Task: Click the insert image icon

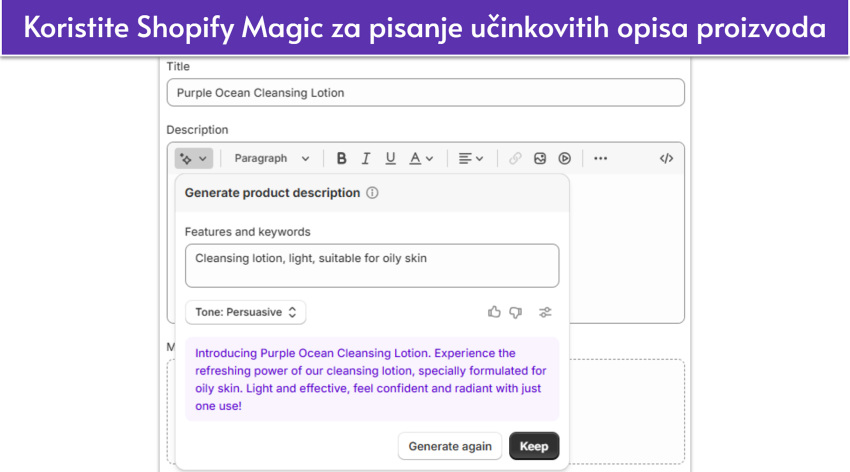Action: pos(540,158)
